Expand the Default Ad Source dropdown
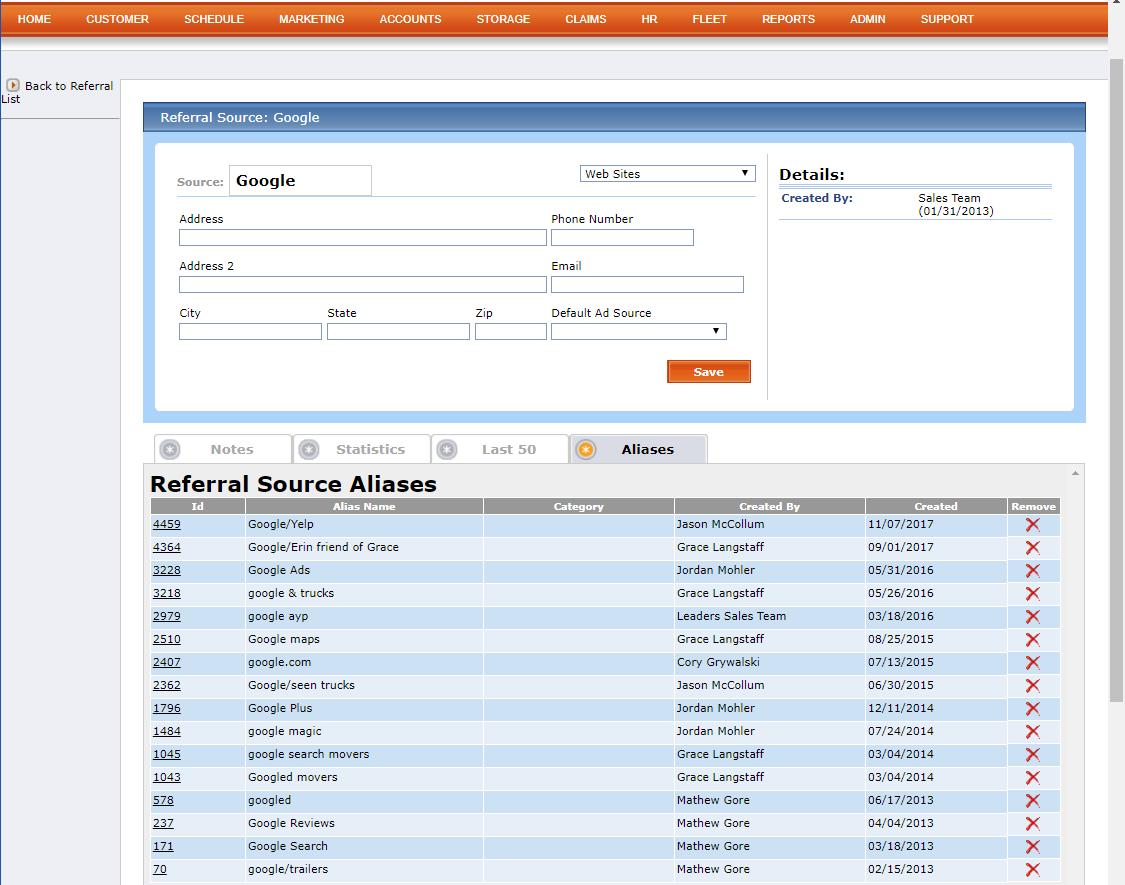The image size is (1125, 885). tap(639, 331)
